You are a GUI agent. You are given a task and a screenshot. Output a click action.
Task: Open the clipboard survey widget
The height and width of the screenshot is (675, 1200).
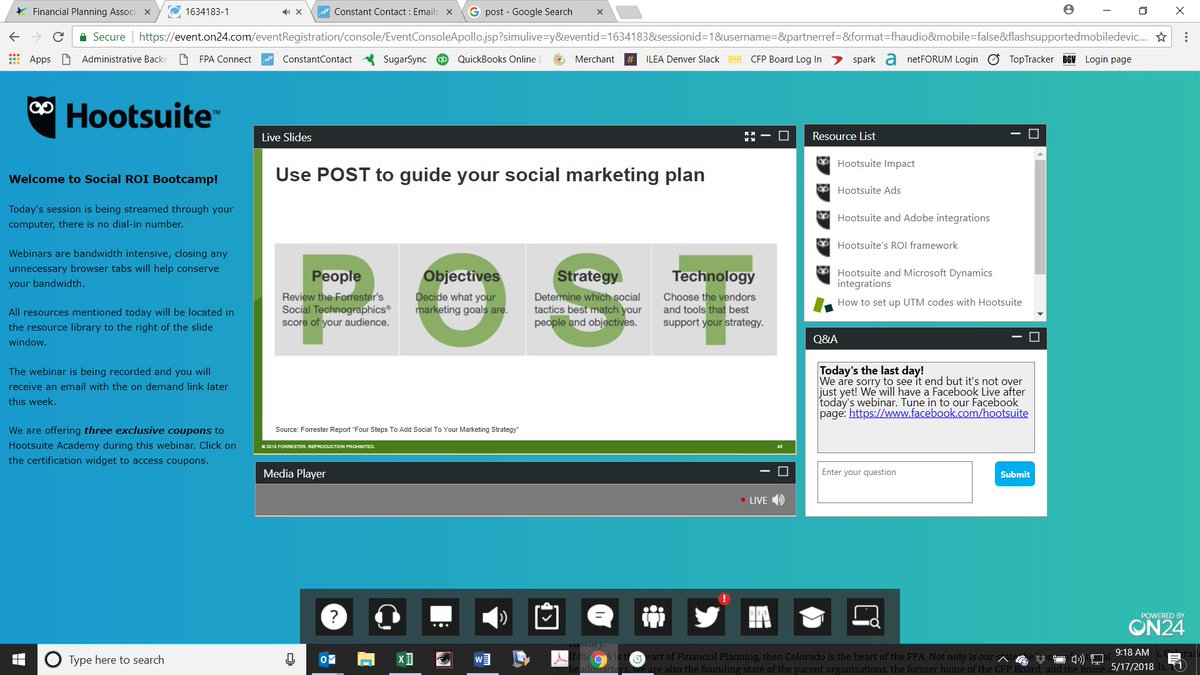pos(547,617)
